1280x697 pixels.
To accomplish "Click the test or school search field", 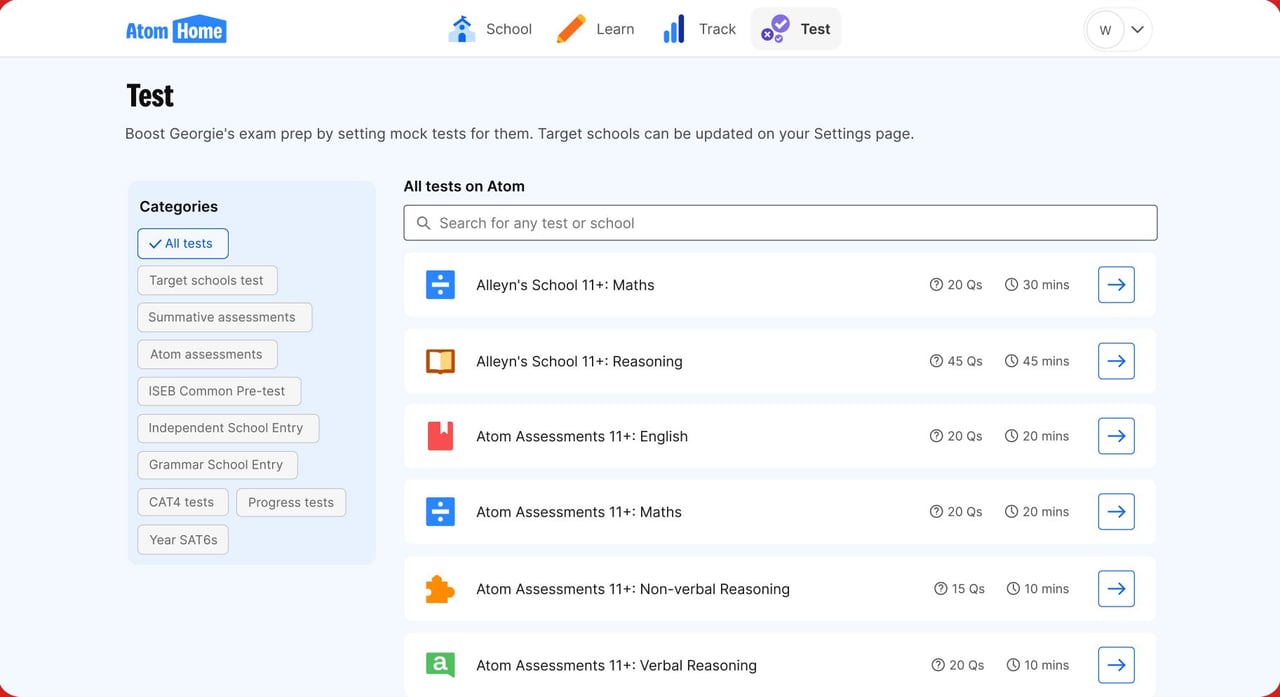I will pyautogui.click(x=780, y=223).
